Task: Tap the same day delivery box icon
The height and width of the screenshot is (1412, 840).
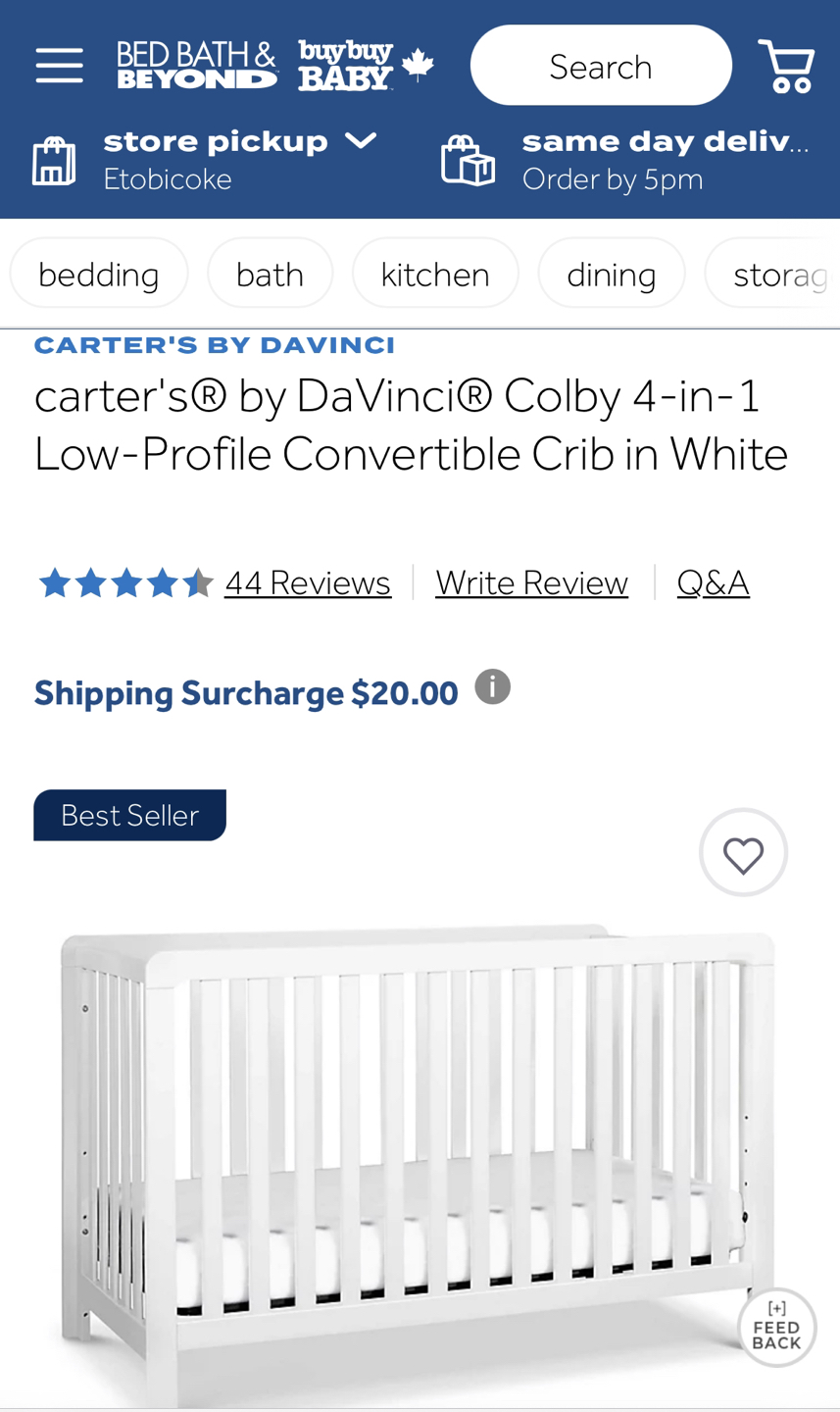Action: (x=468, y=160)
